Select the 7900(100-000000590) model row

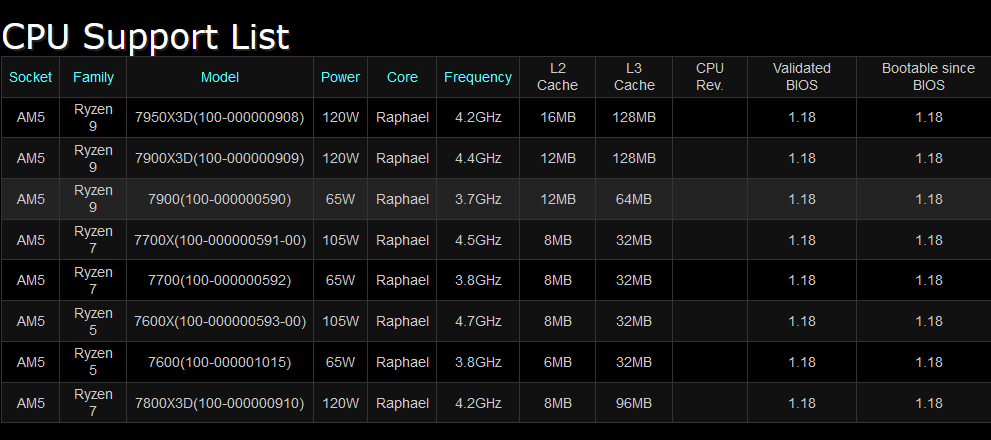coord(220,199)
